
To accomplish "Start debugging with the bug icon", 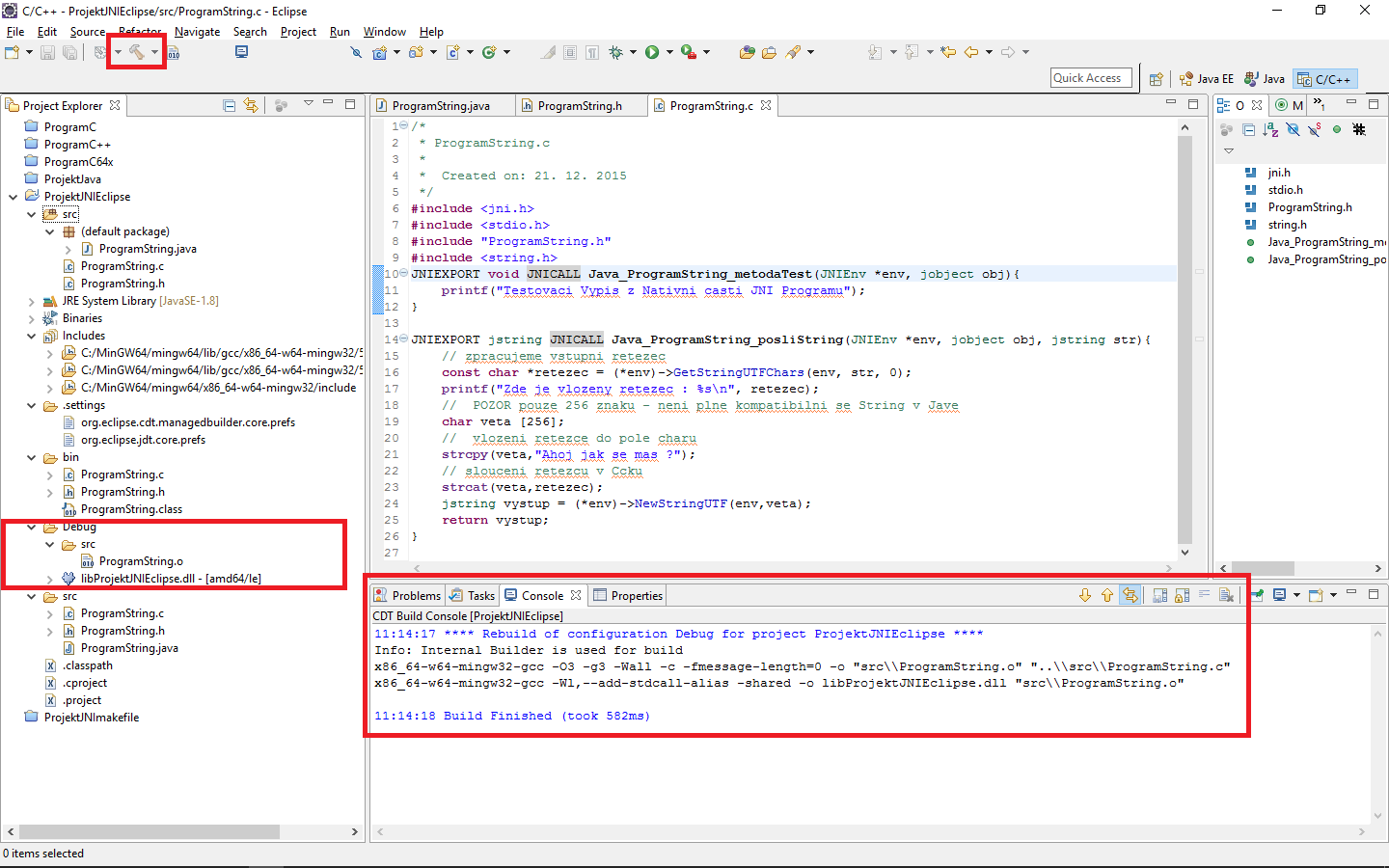I will (x=615, y=52).
